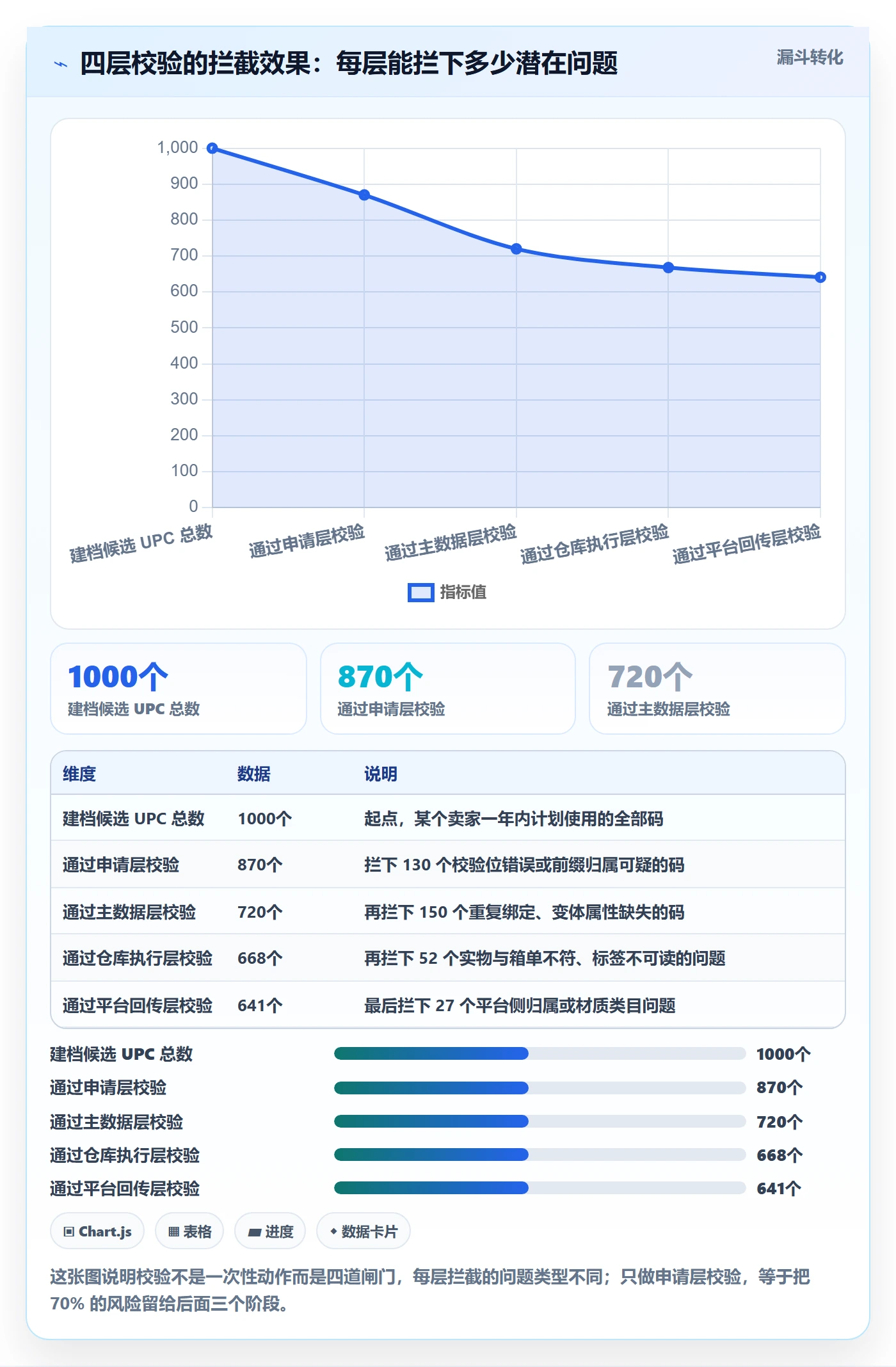Toggle the 指标值 legend color box
The height and width of the screenshot is (1367, 896).
tap(420, 593)
